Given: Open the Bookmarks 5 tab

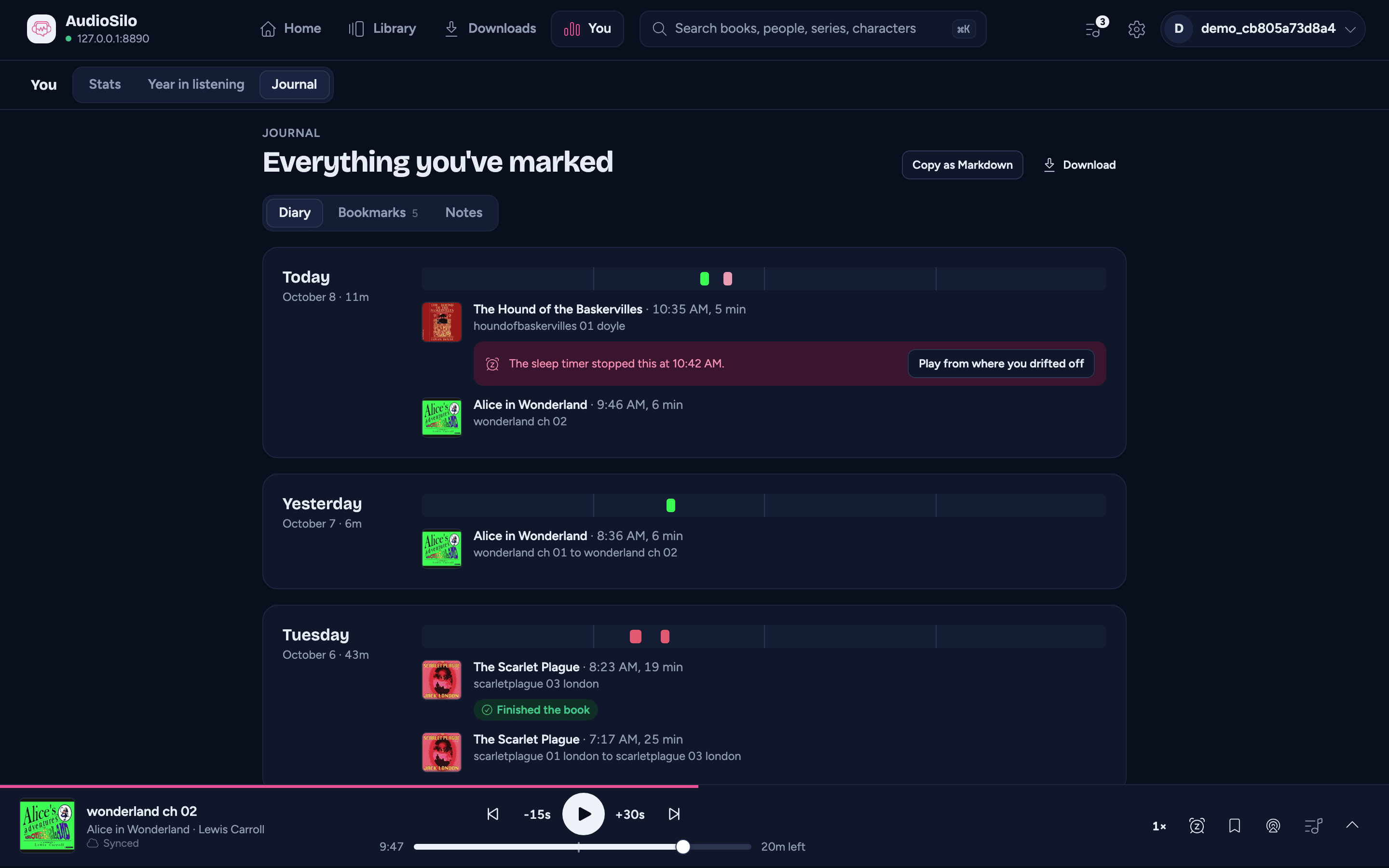Looking at the screenshot, I should point(378,212).
